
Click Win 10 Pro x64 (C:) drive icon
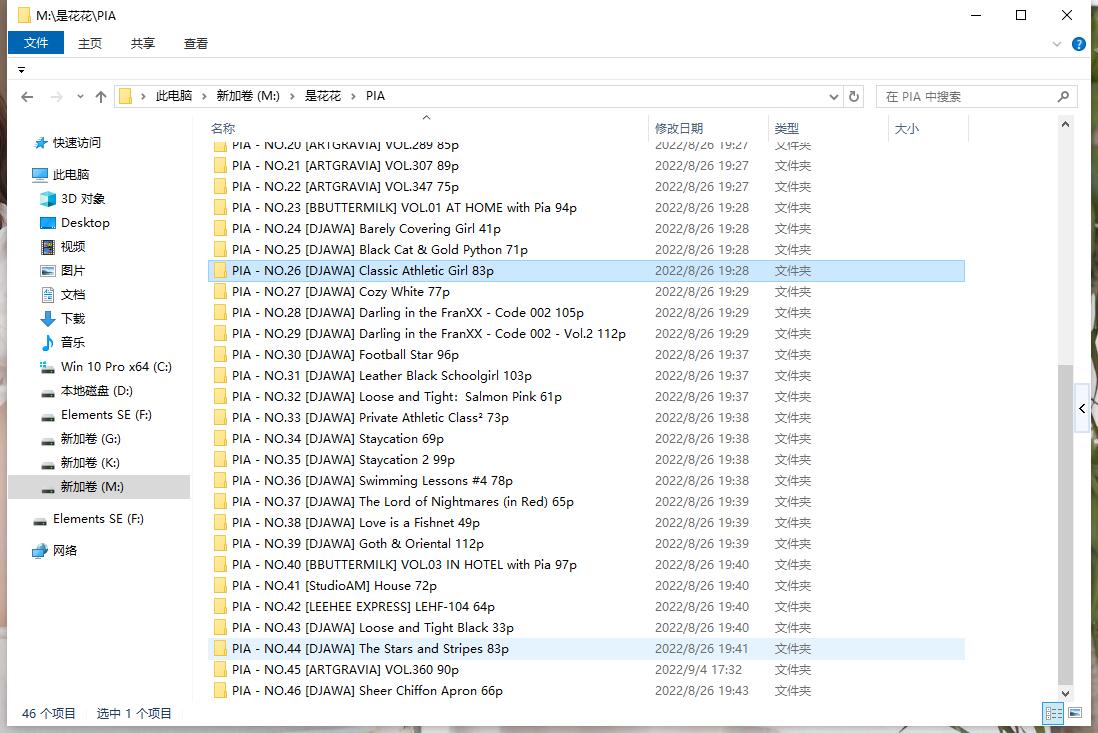[48, 367]
